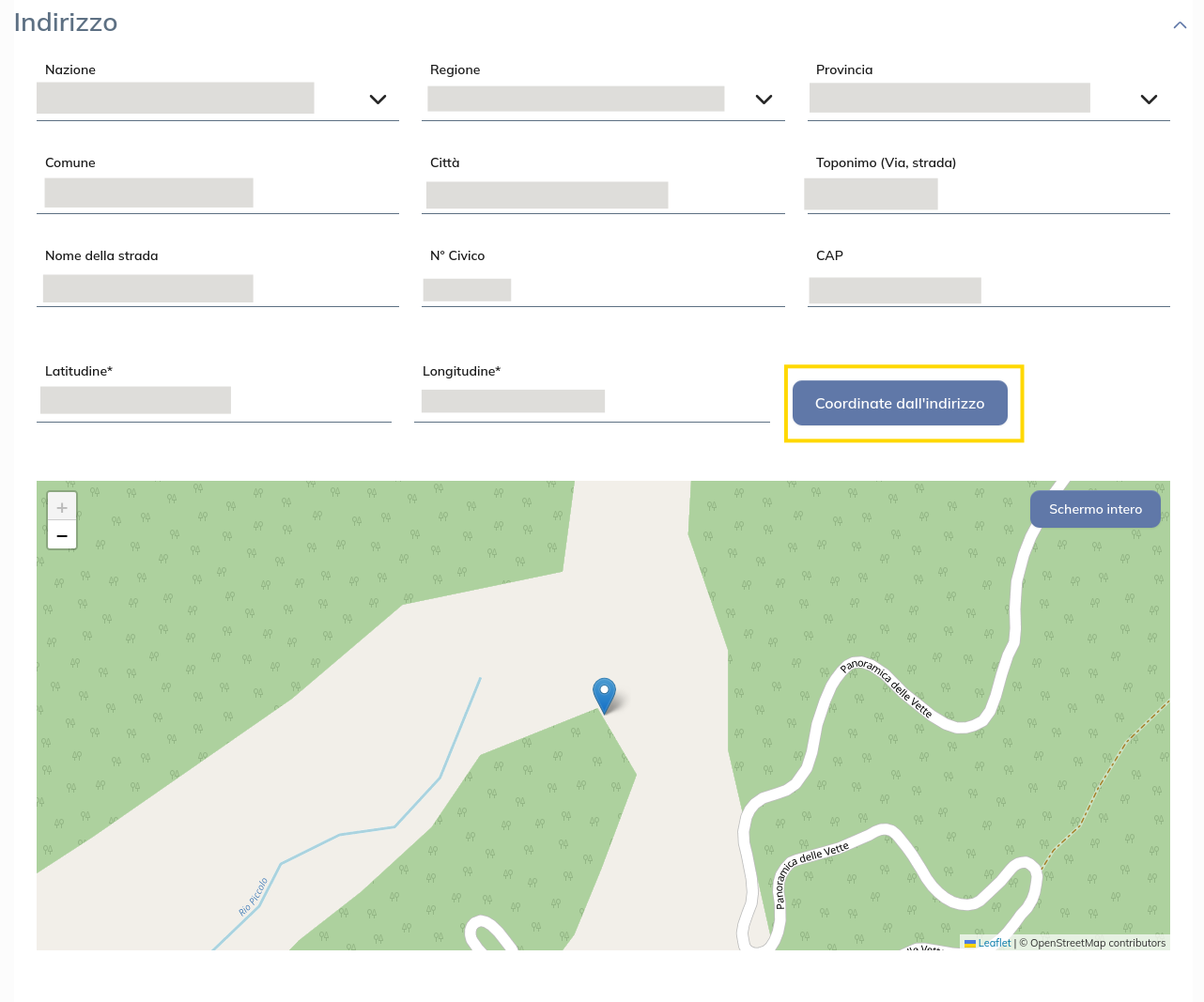
Task: Open the Provincia dropdown arrow
Action: click(1149, 100)
